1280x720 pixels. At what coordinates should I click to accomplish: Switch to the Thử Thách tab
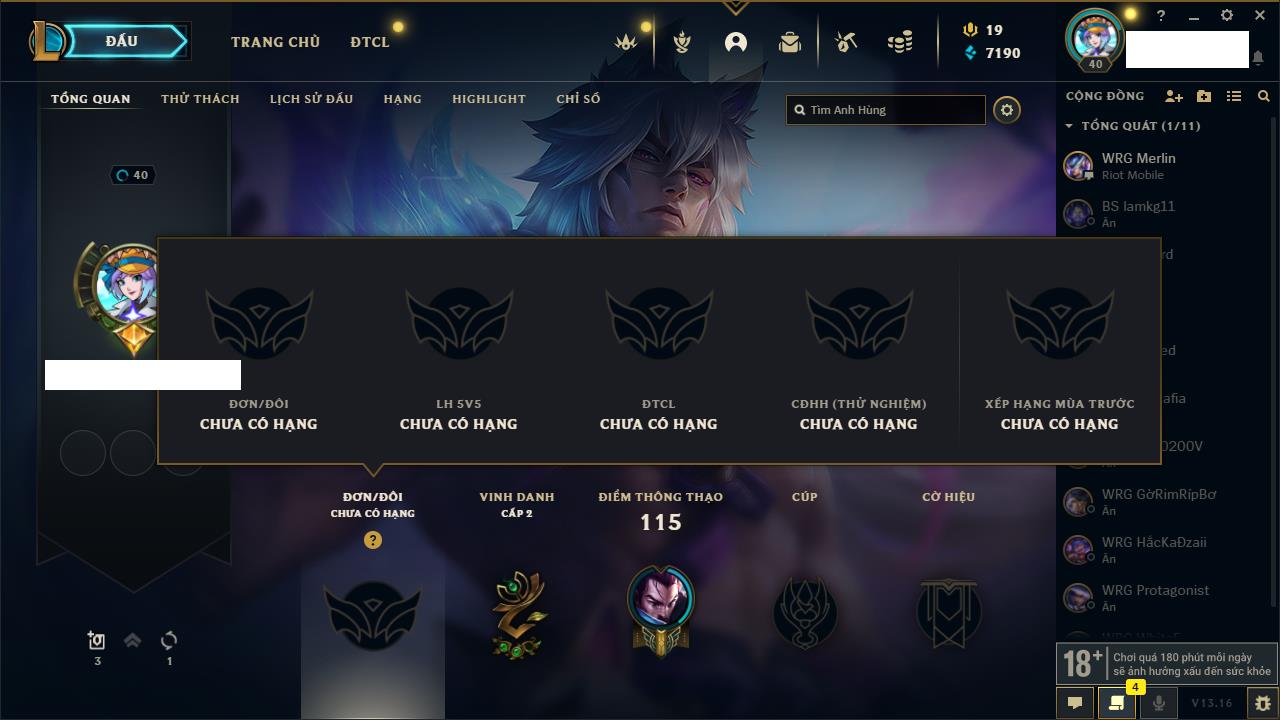pyautogui.click(x=200, y=99)
